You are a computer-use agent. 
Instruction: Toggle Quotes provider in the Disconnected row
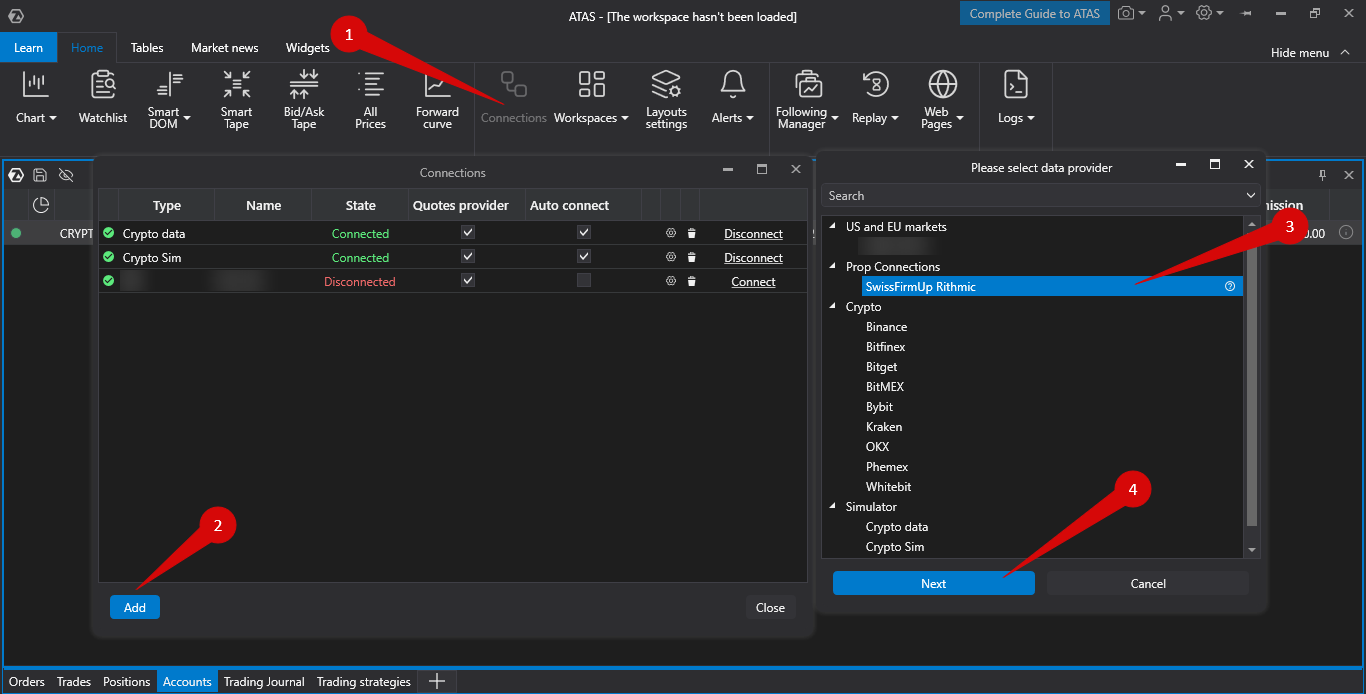pos(467,280)
